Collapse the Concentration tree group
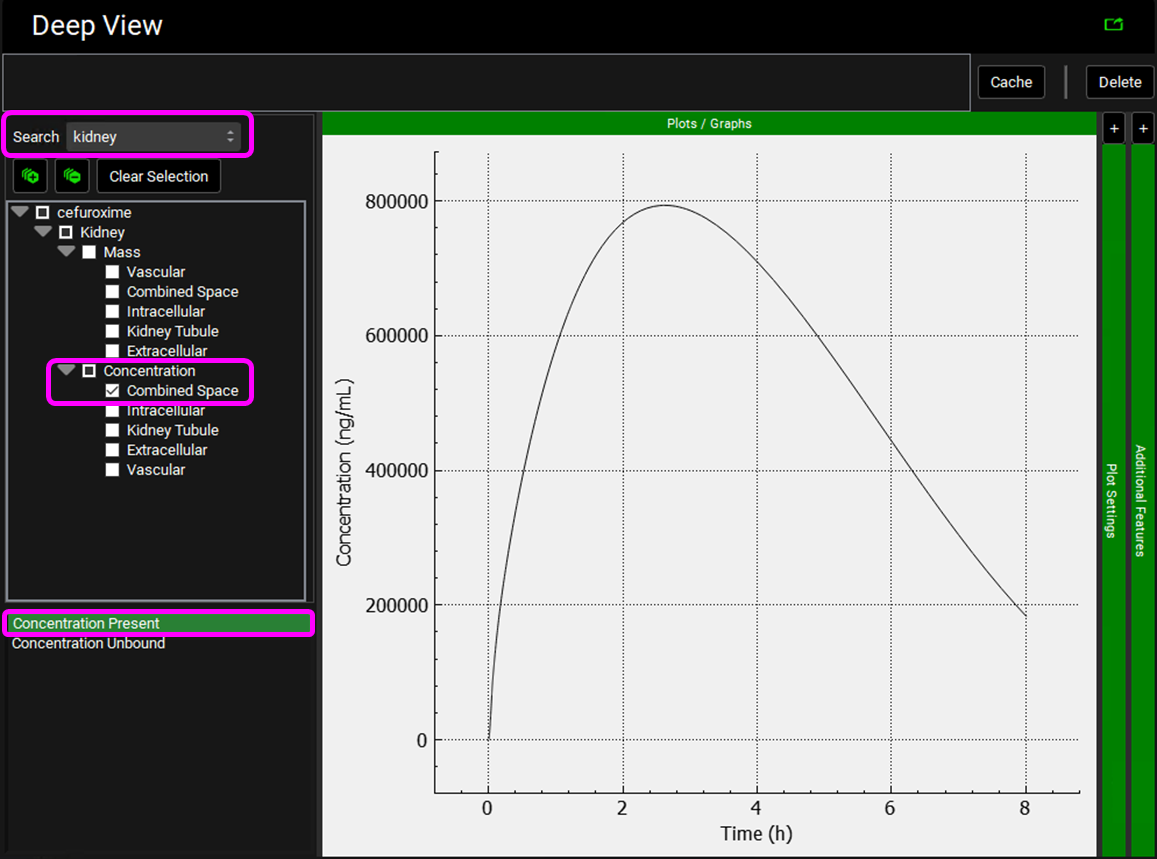The height and width of the screenshot is (859, 1157). [66, 371]
